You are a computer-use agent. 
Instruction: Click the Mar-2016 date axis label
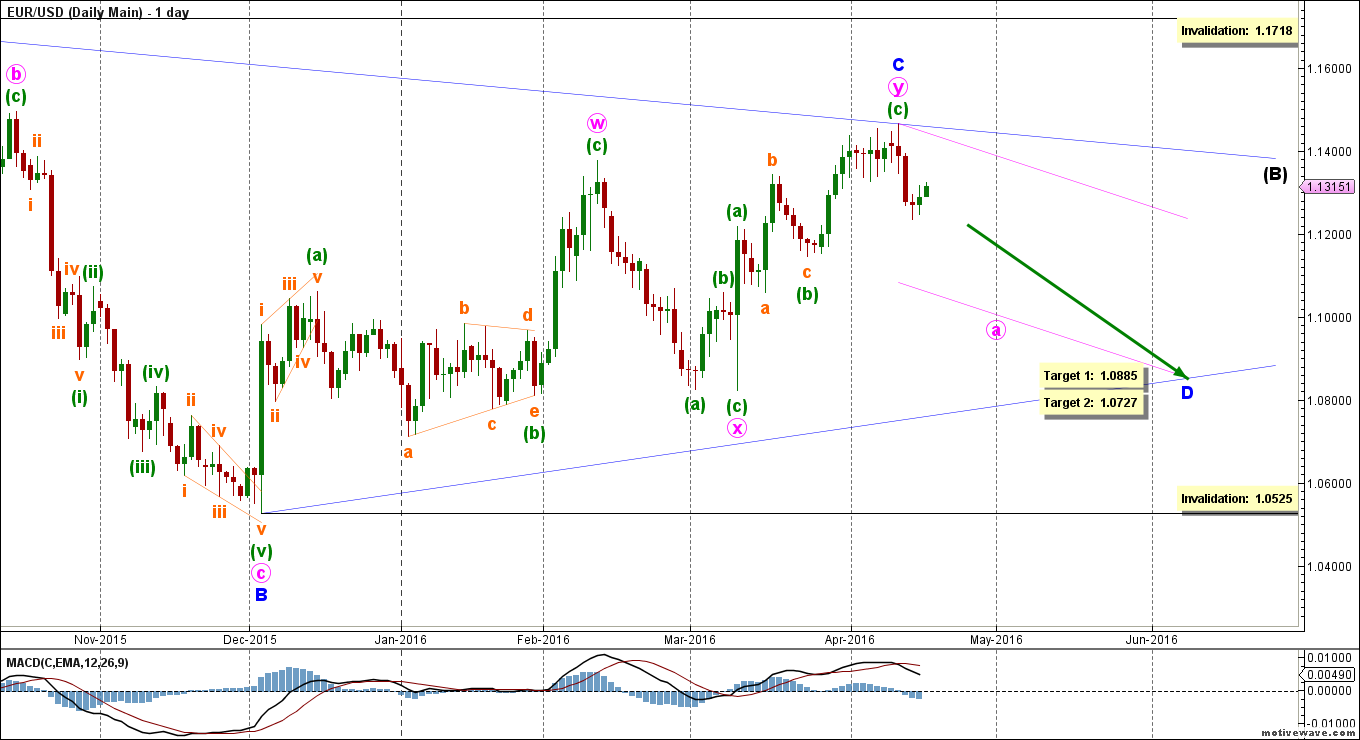(x=690, y=639)
